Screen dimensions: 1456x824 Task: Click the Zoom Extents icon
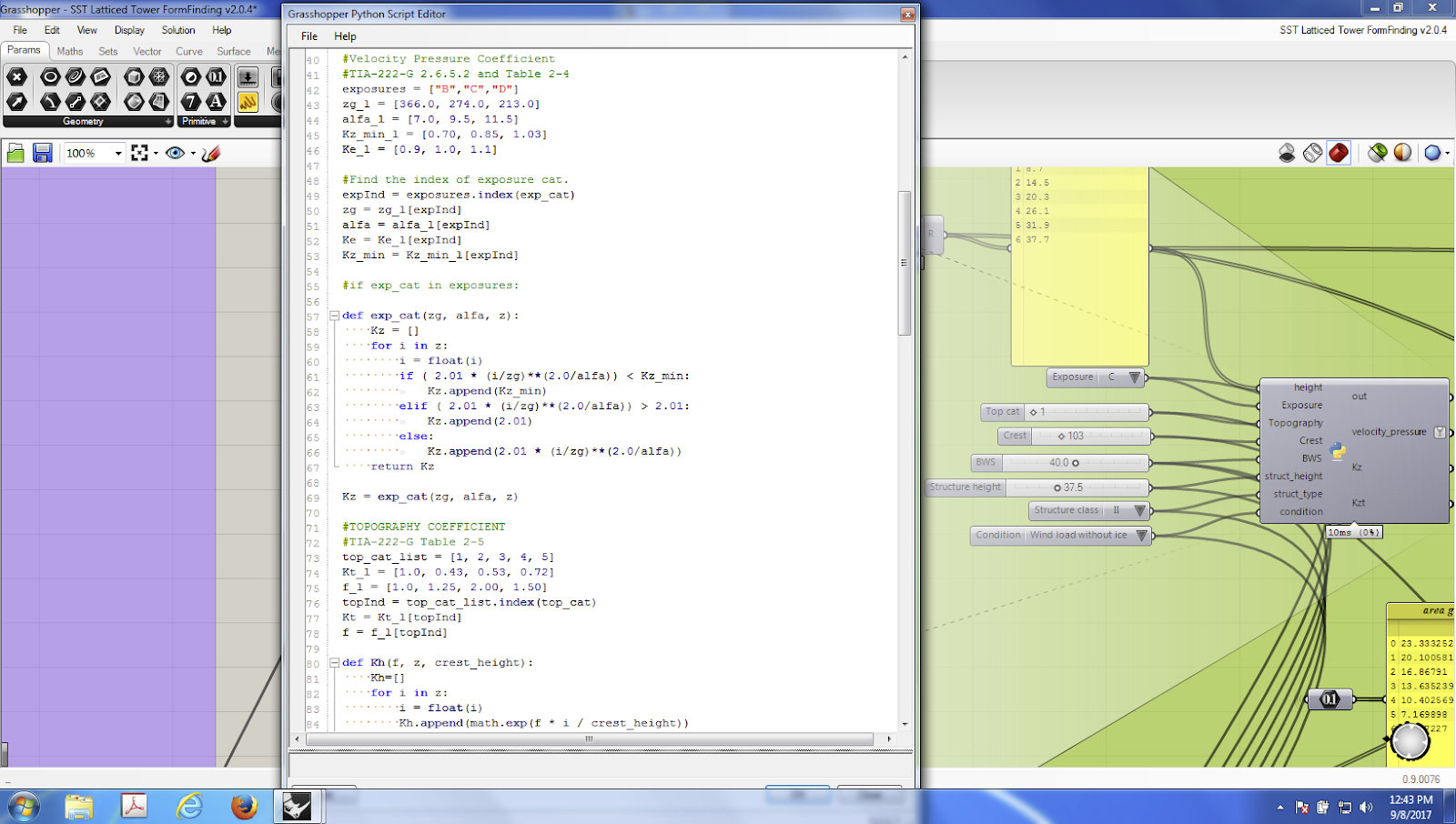[x=139, y=153]
